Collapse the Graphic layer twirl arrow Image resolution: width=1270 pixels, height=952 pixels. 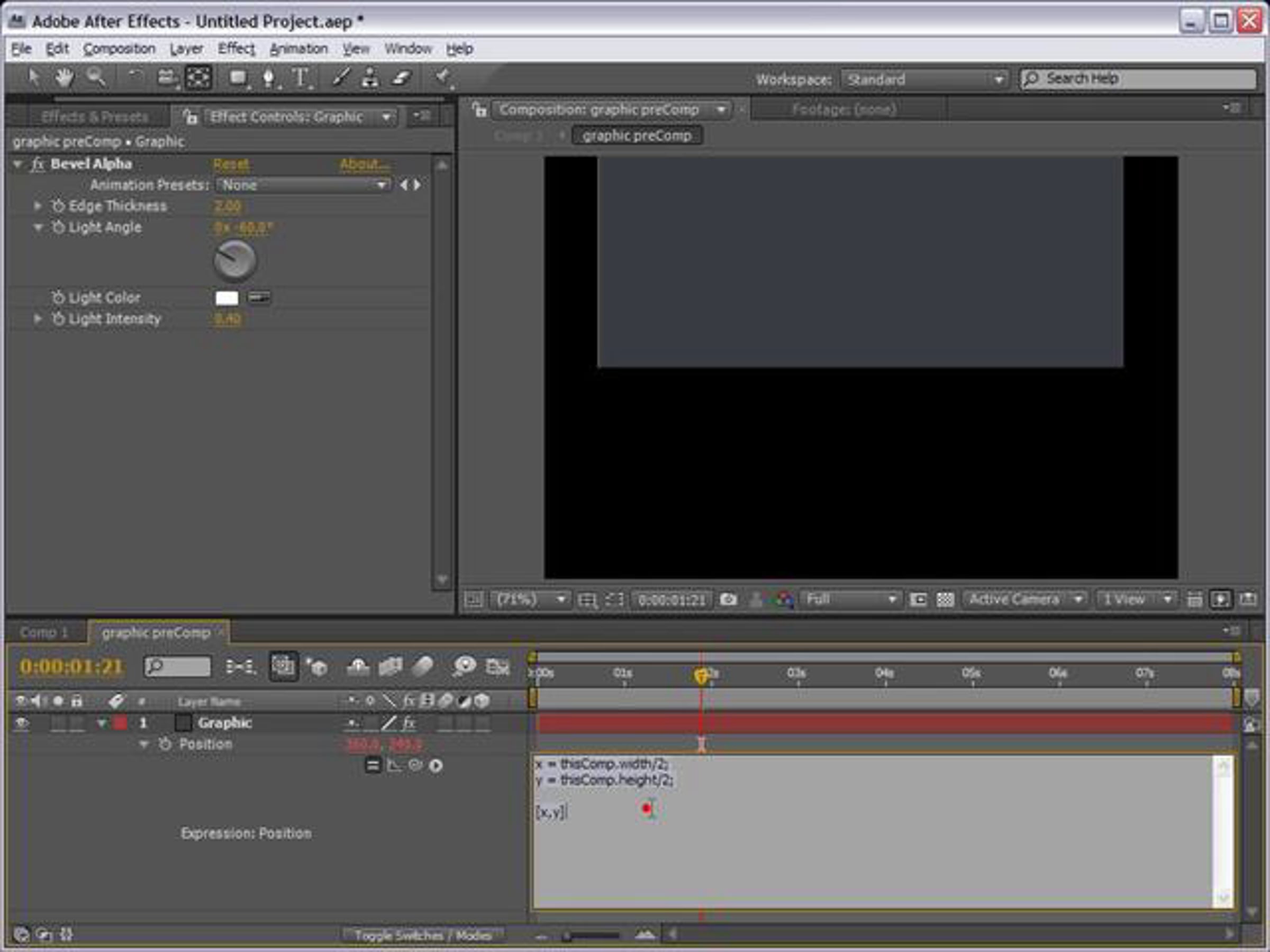click(x=102, y=724)
